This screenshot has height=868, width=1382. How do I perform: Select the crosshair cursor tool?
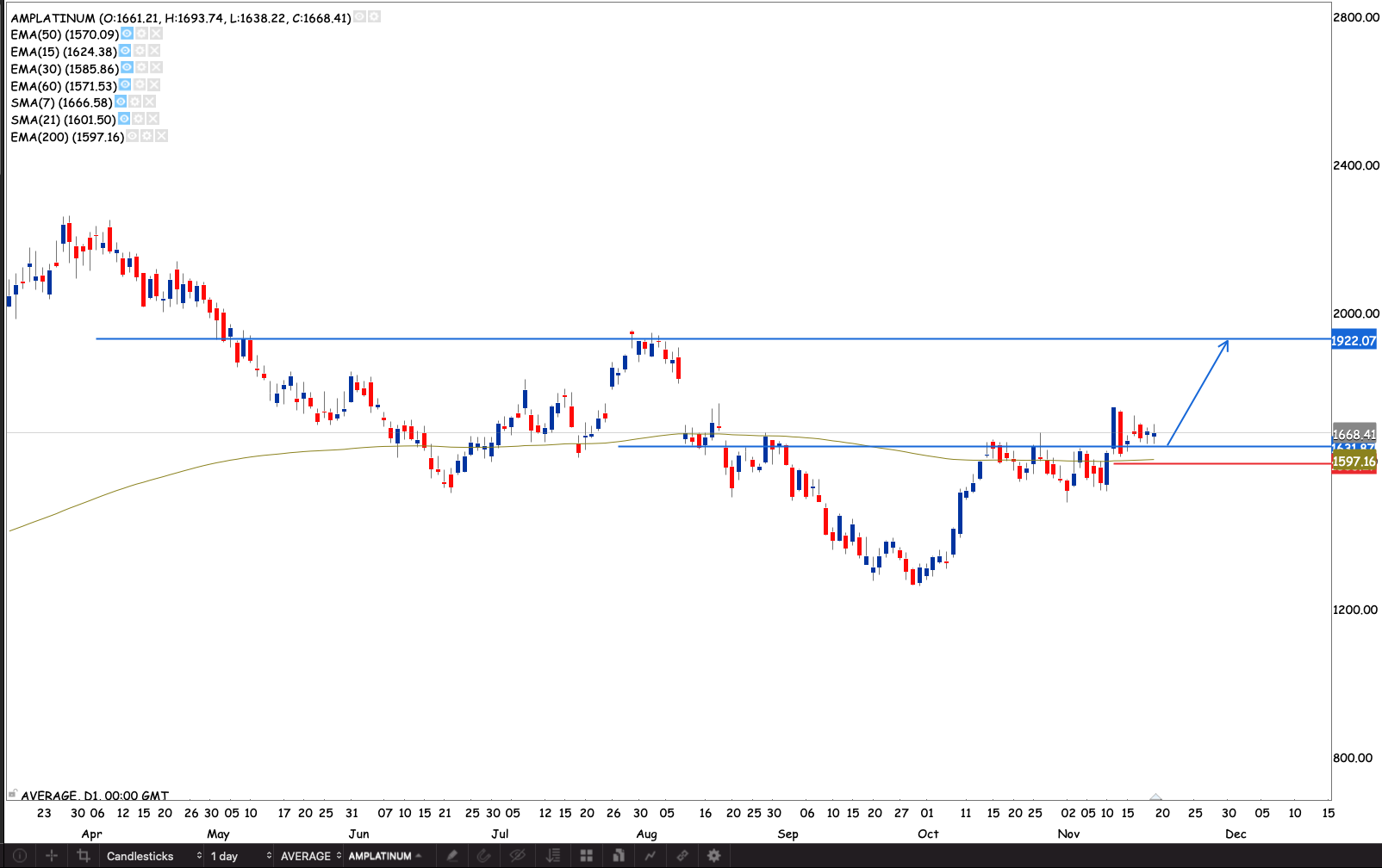point(52,856)
